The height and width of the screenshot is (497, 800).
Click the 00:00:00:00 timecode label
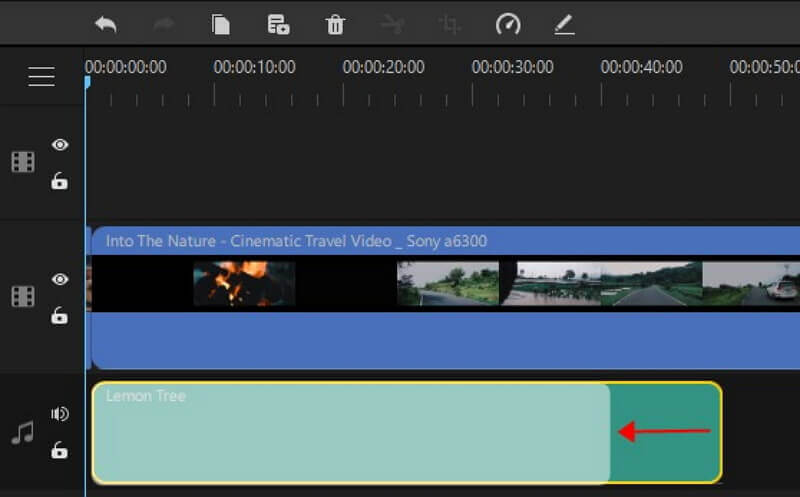[x=126, y=67]
